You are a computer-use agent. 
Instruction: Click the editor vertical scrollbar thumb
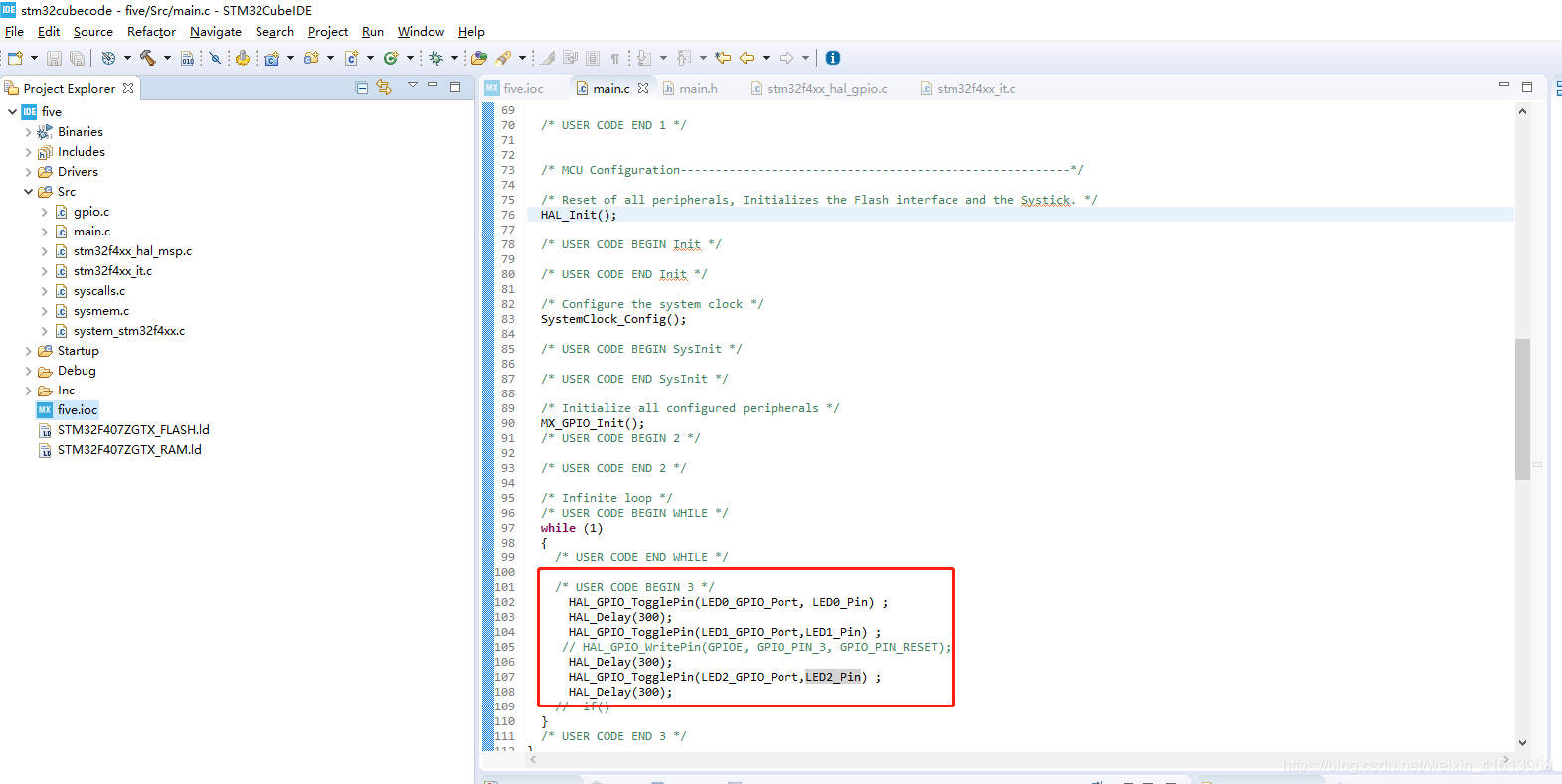(1522, 409)
